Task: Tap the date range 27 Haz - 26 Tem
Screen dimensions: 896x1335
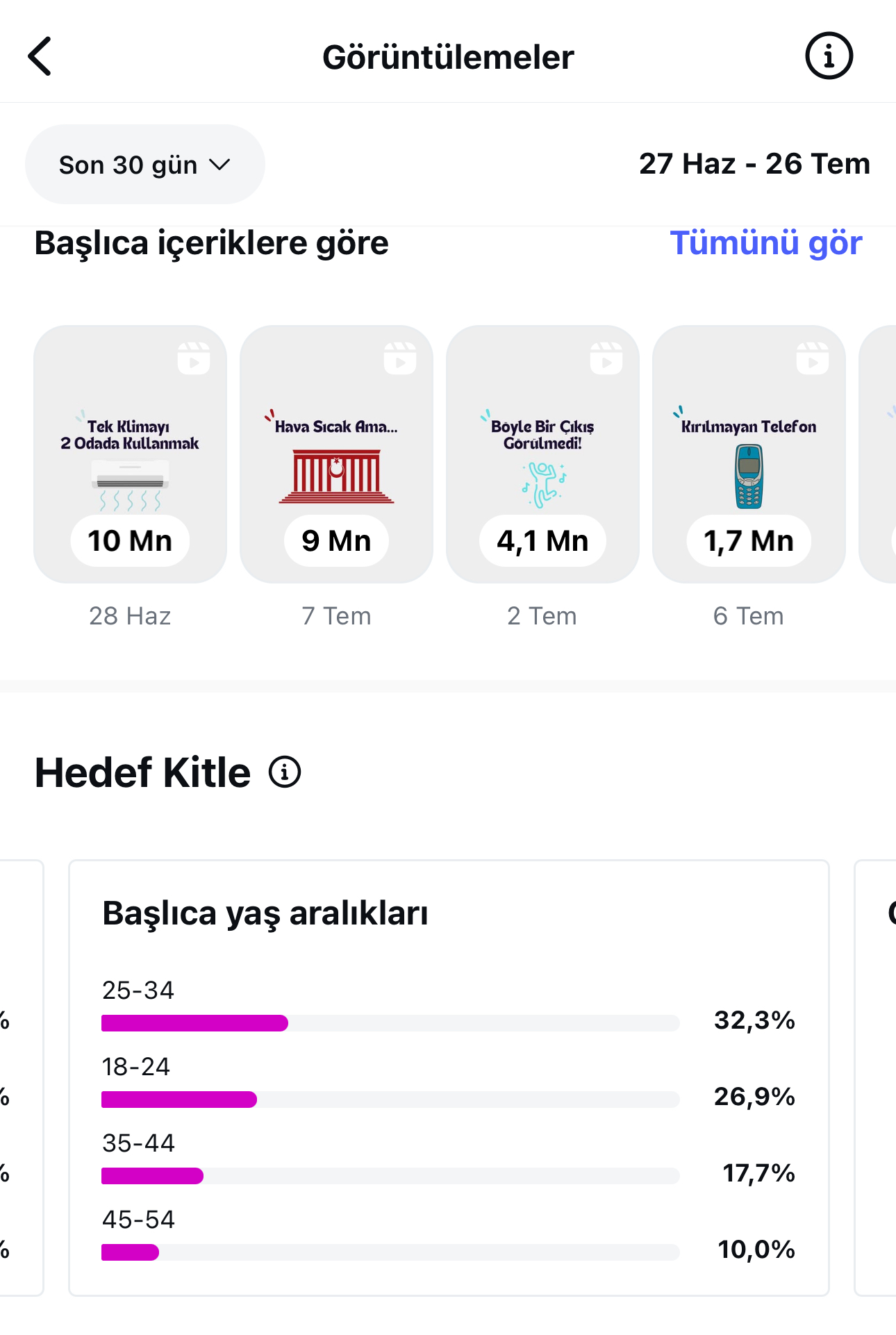Action: [x=754, y=164]
